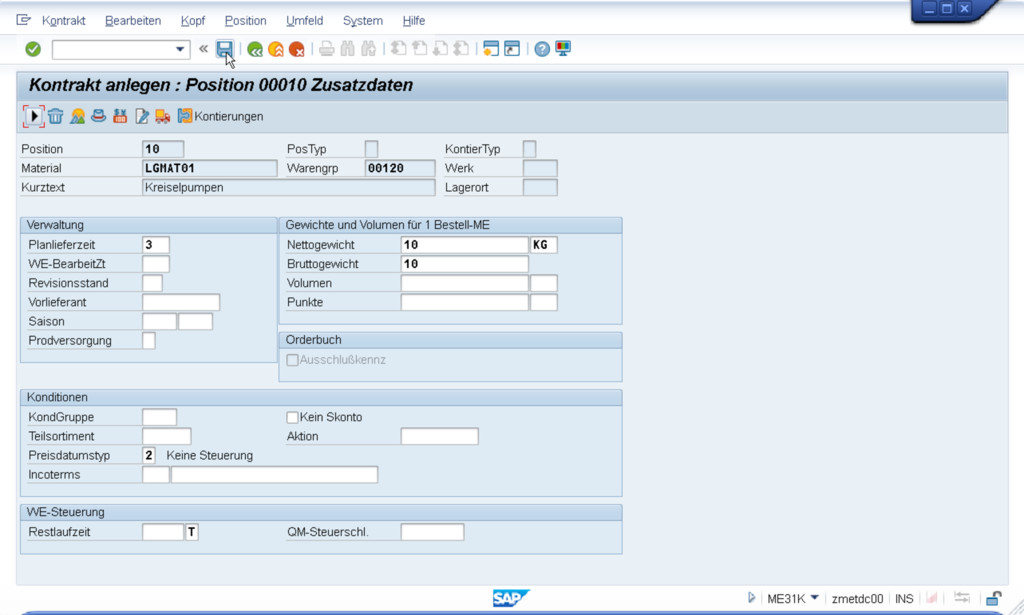1024x615 pixels.
Task: Click the red Cancel icon
Action: point(297,49)
